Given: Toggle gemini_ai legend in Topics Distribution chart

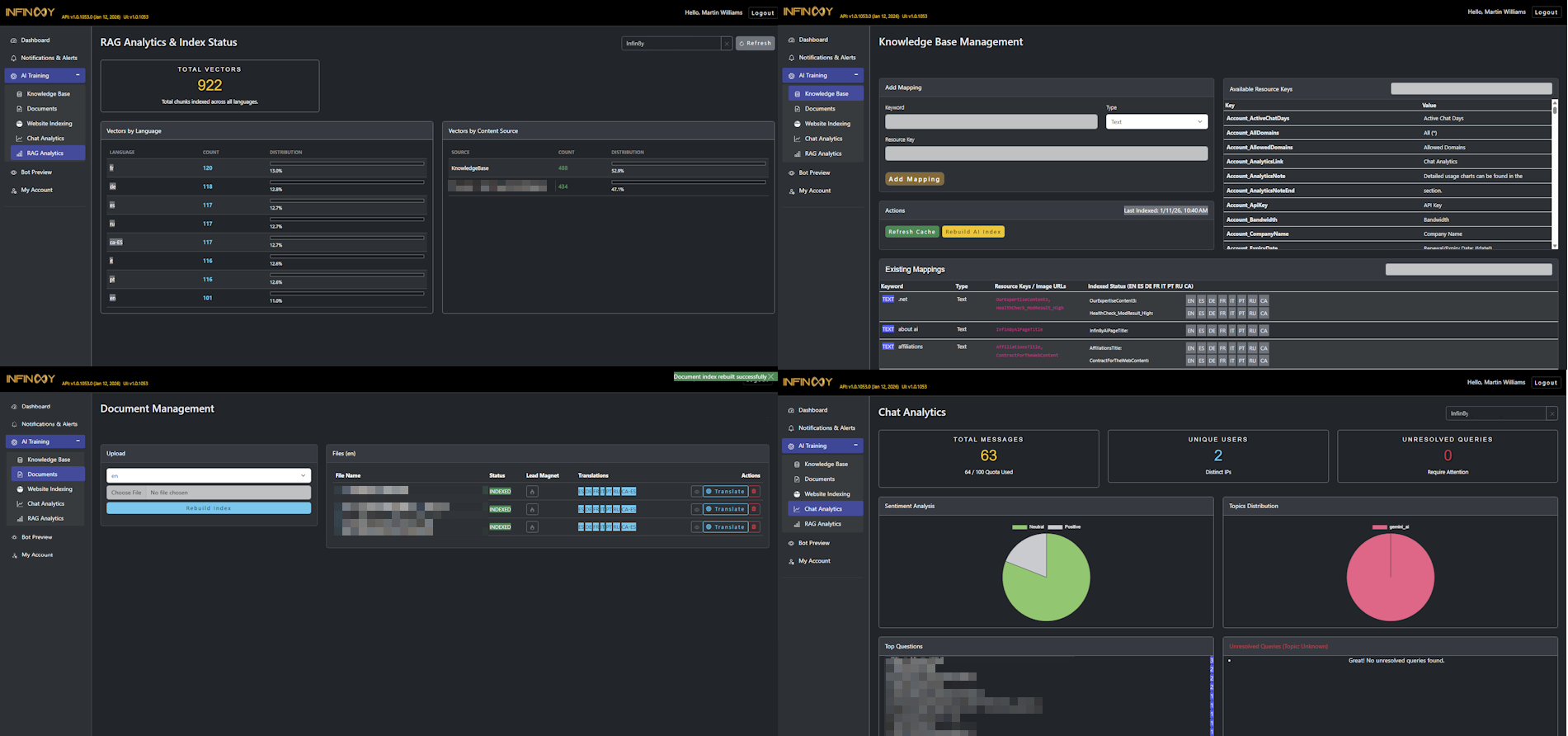Looking at the screenshot, I should pyautogui.click(x=1391, y=526).
